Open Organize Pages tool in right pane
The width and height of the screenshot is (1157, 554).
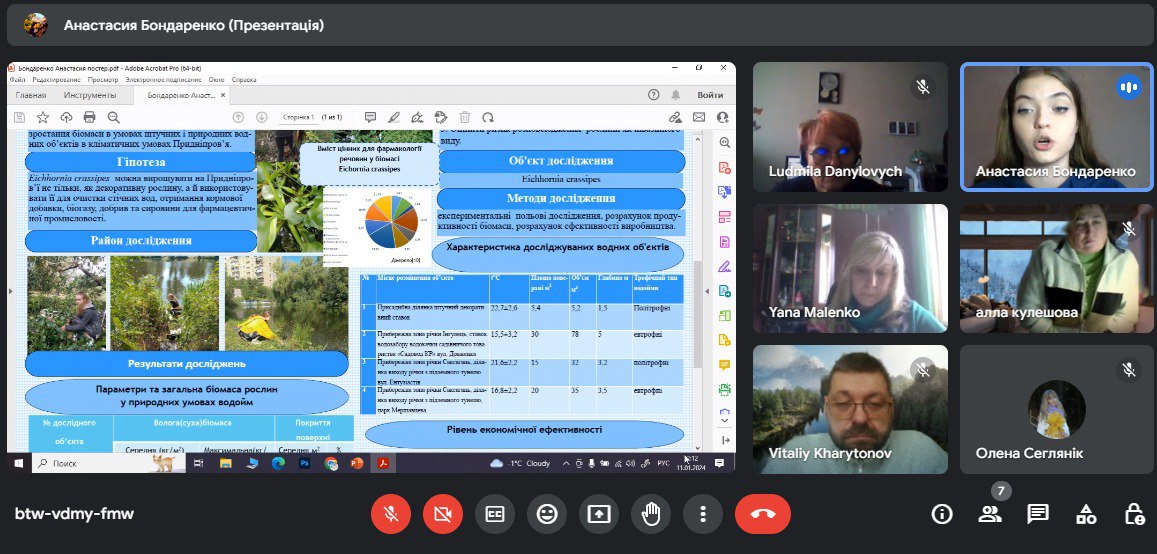[x=725, y=217]
